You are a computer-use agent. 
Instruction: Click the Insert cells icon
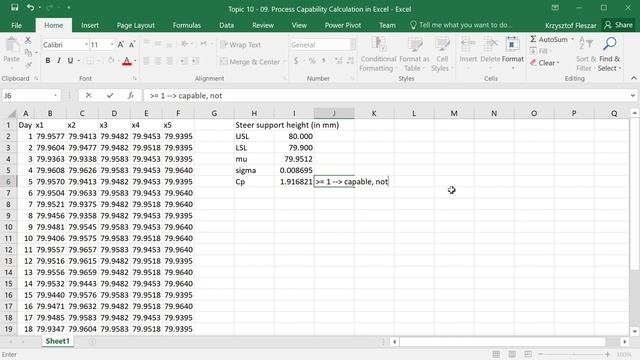pos(468,44)
